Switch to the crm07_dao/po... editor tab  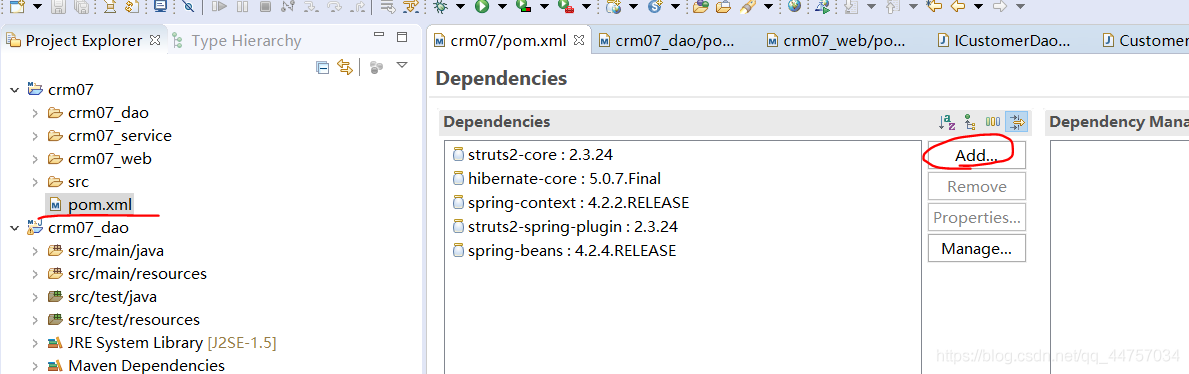tap(667, 41)
